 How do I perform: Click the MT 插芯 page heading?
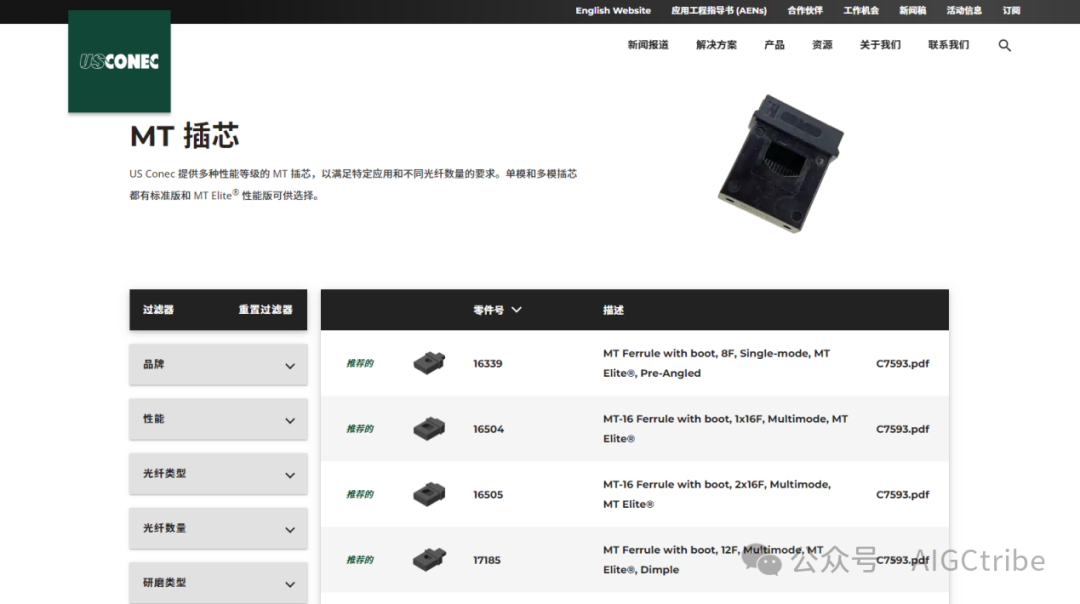[185, 136]
